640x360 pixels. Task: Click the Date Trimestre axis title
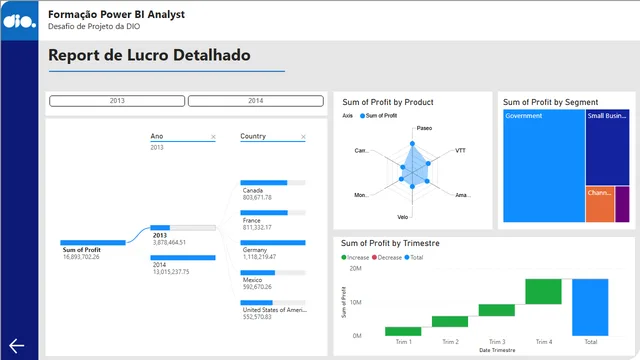tap(497, 350)
